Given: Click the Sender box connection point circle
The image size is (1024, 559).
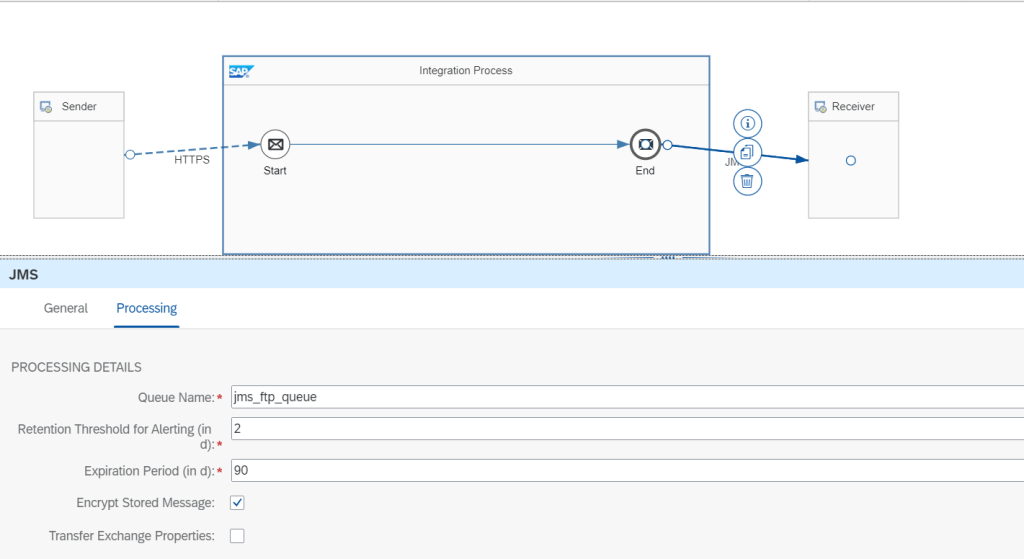Looking at the screenshot, I should click(129, 154).
